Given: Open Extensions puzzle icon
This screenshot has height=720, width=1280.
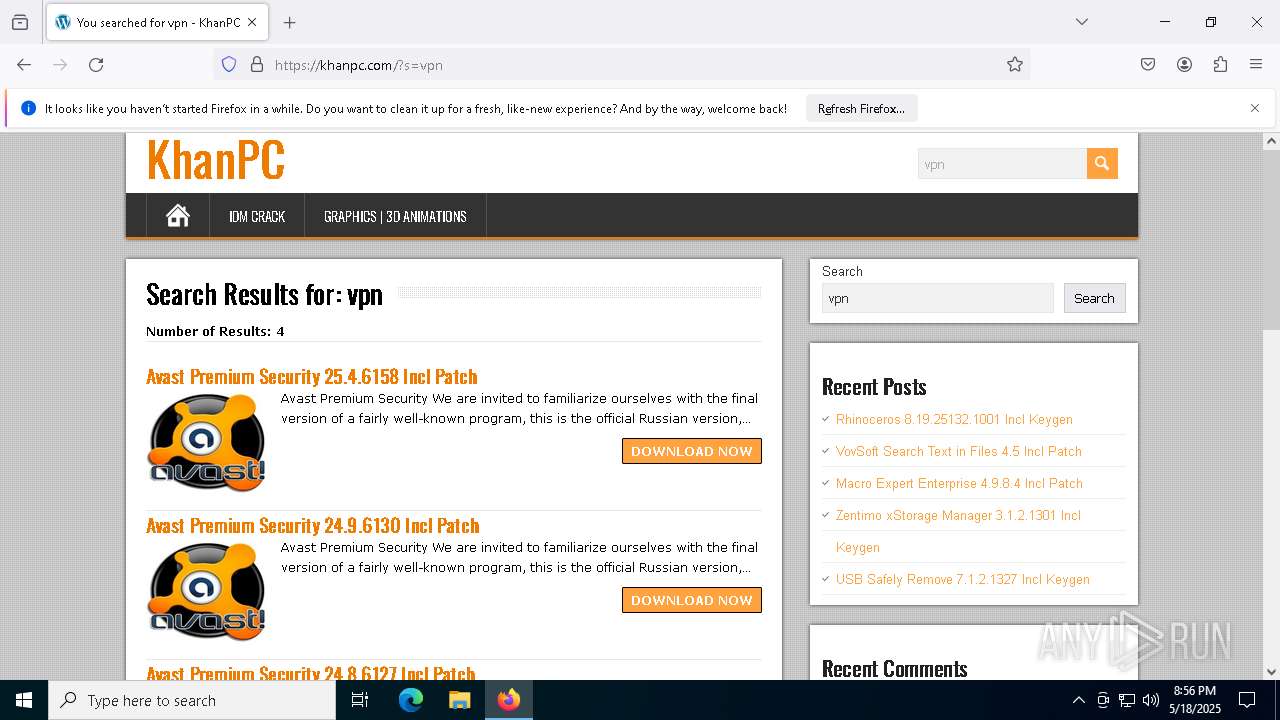Looking at the screenshot, I should [x=1220, y=65].
